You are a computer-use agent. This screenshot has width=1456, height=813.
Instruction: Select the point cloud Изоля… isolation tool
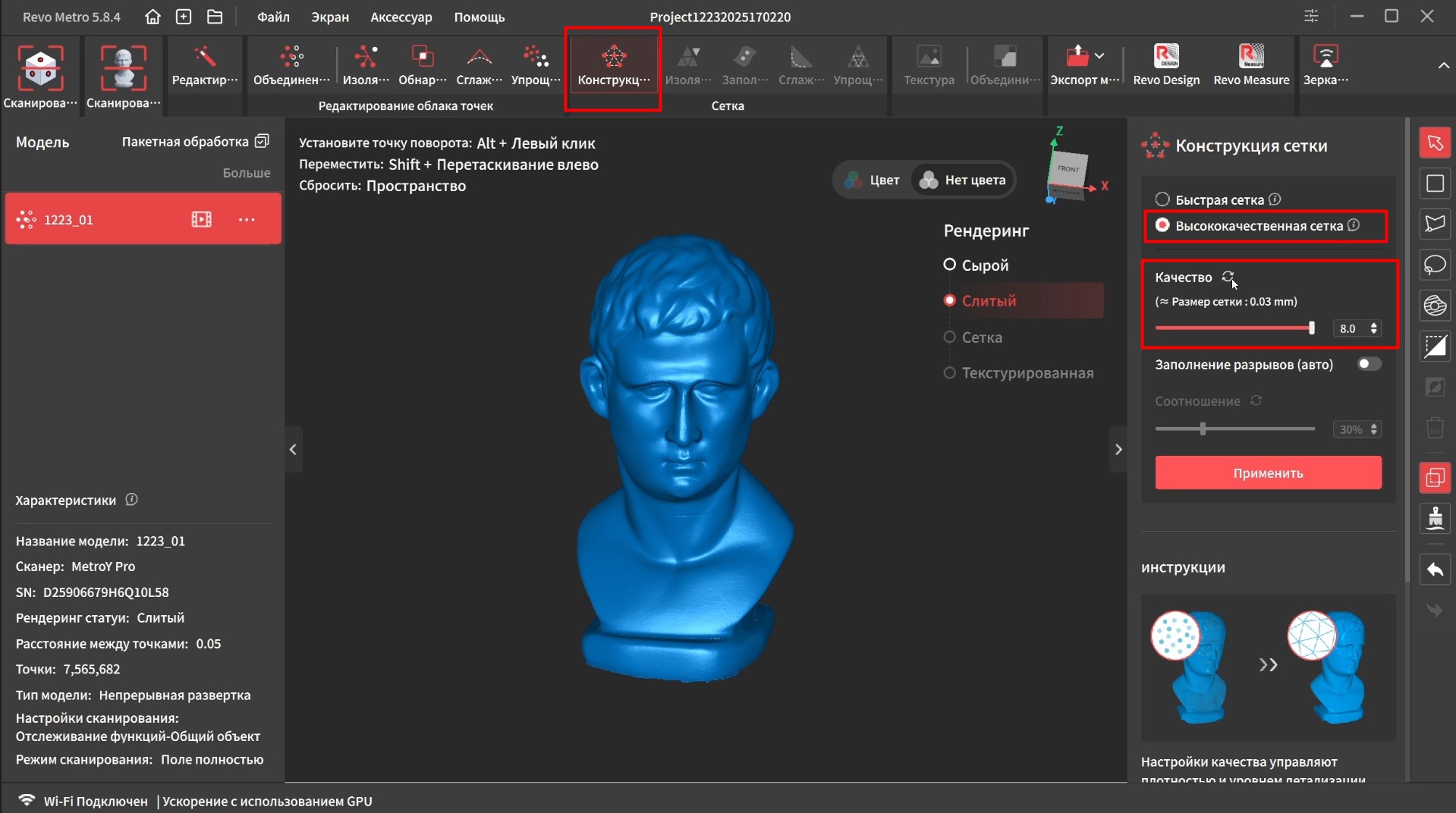(x=366, y=65)
